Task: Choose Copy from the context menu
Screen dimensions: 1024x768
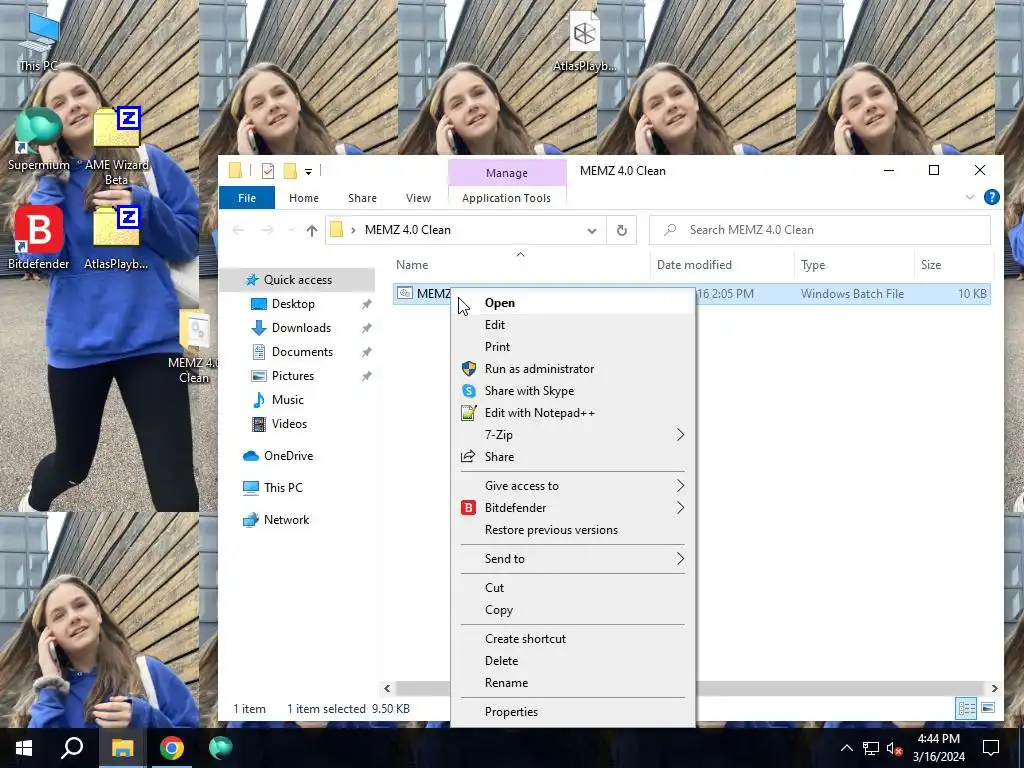Action: (573, 610)
